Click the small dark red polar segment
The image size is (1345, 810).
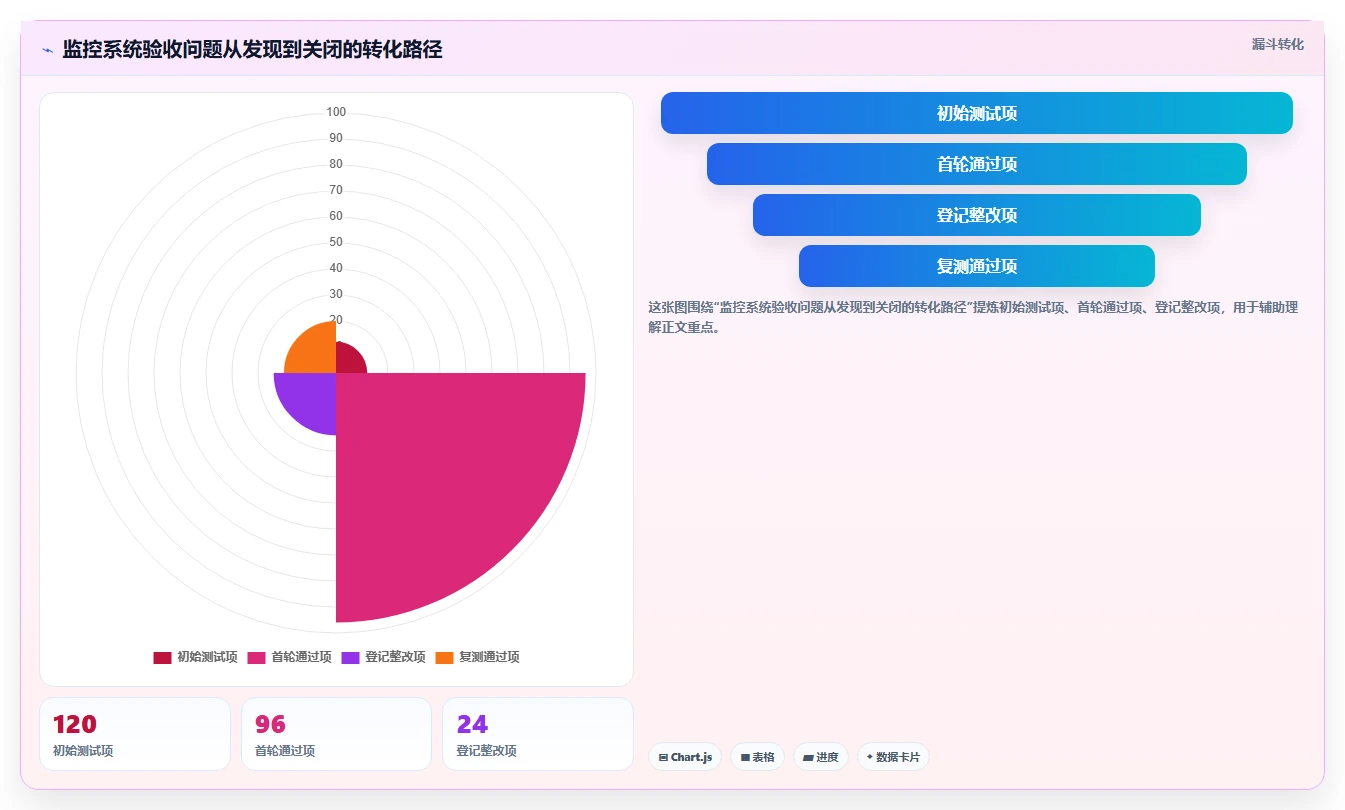[x=348, y=360]
